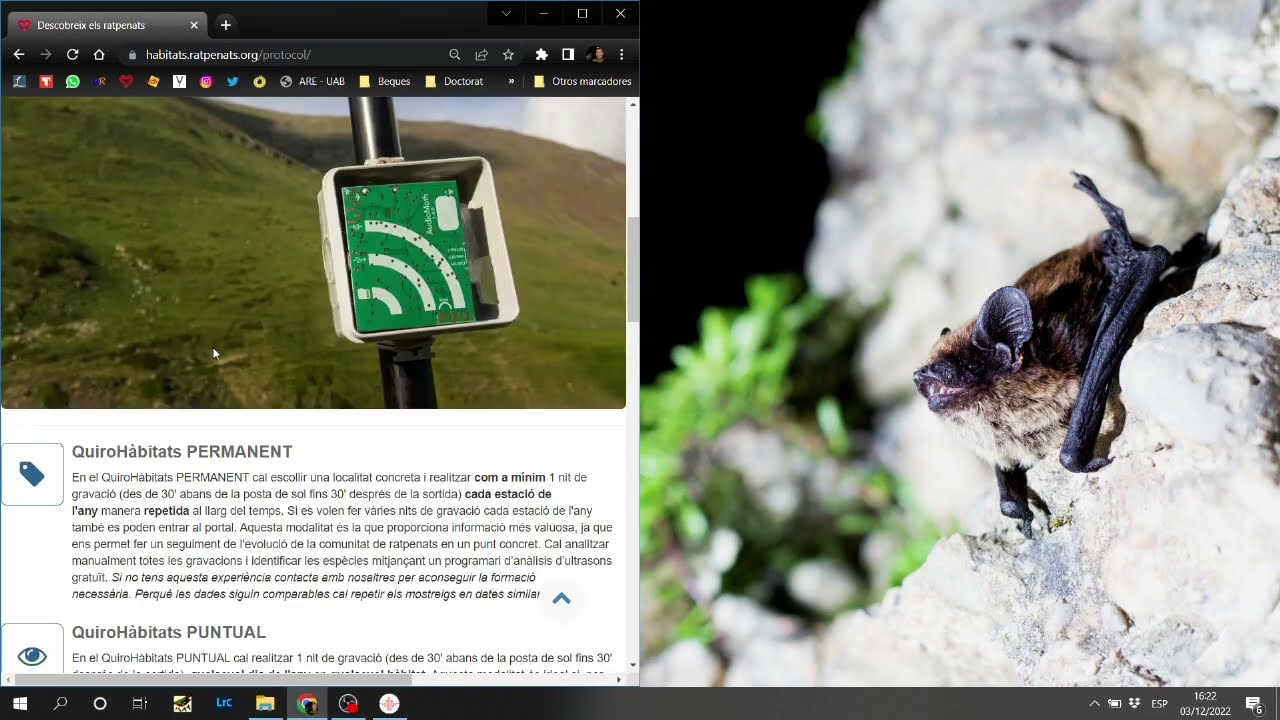Viewport: 1280px width, 720px height.
Task: Open the tab search dropdown arrow
Action: 506,14
